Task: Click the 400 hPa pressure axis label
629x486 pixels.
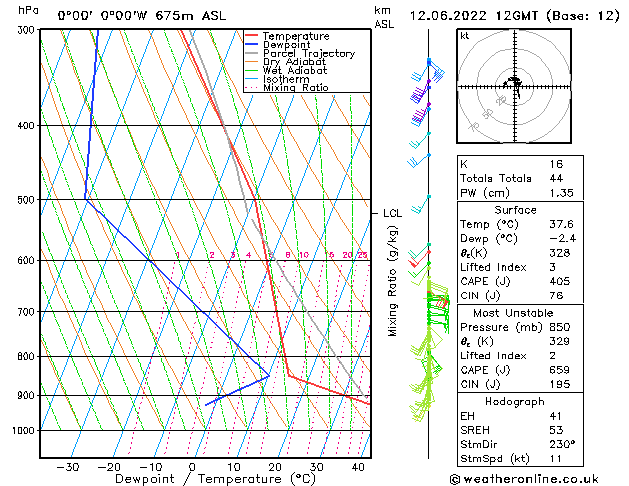Action: tap(28, 126)
